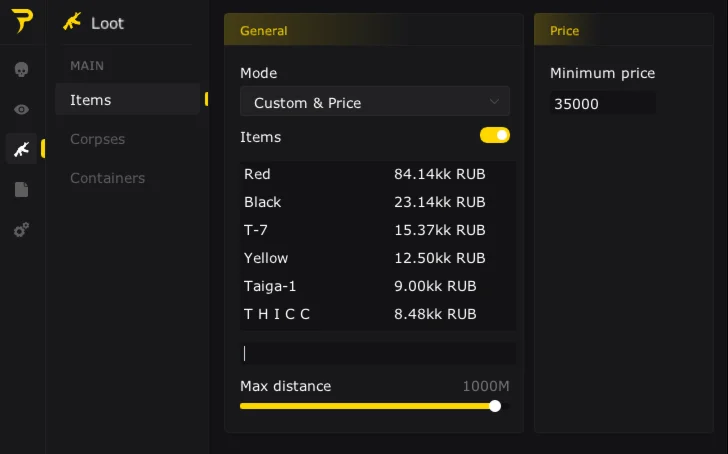Open the gears settings sidebar section
The width and height of the screenshot is (728, 454).
point(22,229)
